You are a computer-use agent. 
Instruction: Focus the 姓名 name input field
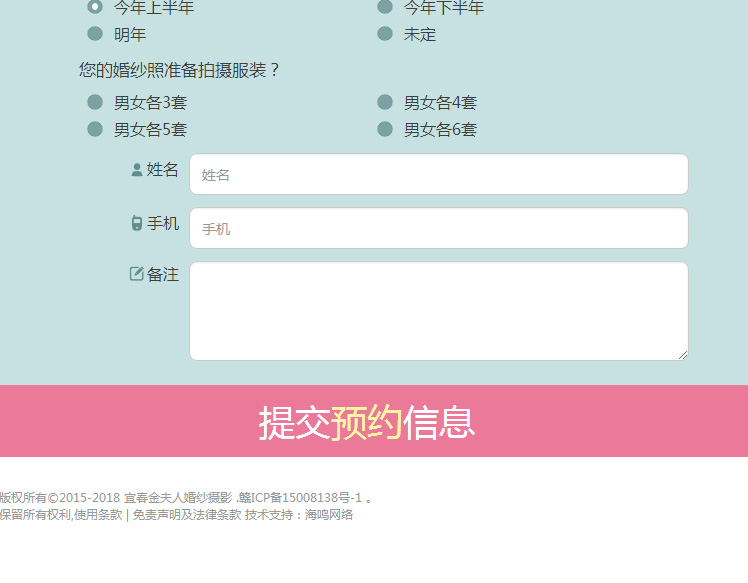(439, 174)
